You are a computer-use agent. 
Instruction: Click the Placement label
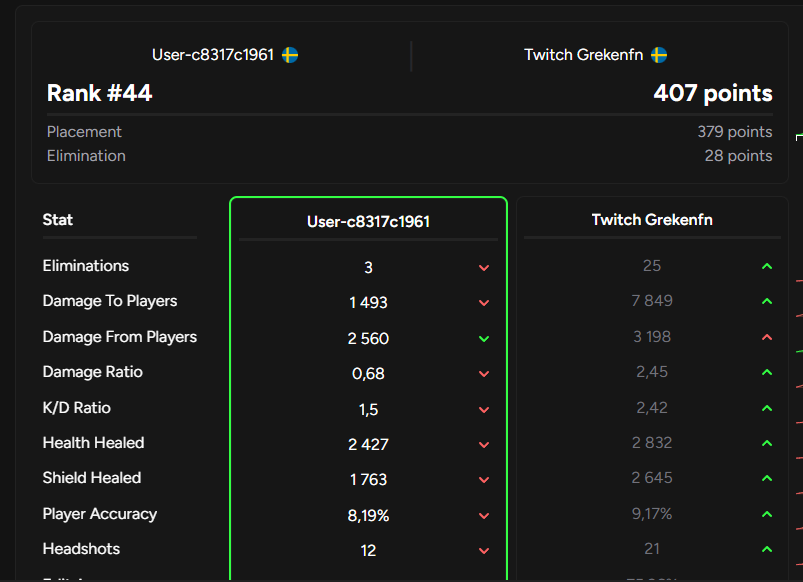click(84, 132)
